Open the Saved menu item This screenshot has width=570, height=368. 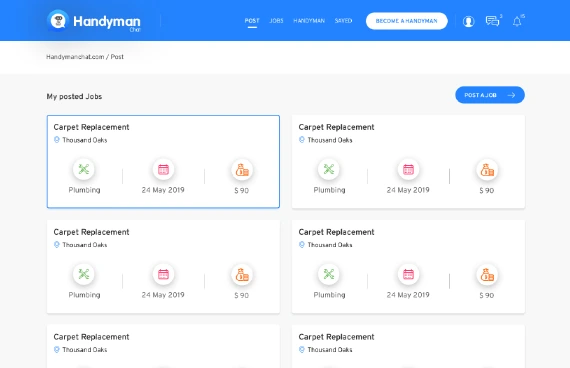pyautogui.click(x=344, y=21)
